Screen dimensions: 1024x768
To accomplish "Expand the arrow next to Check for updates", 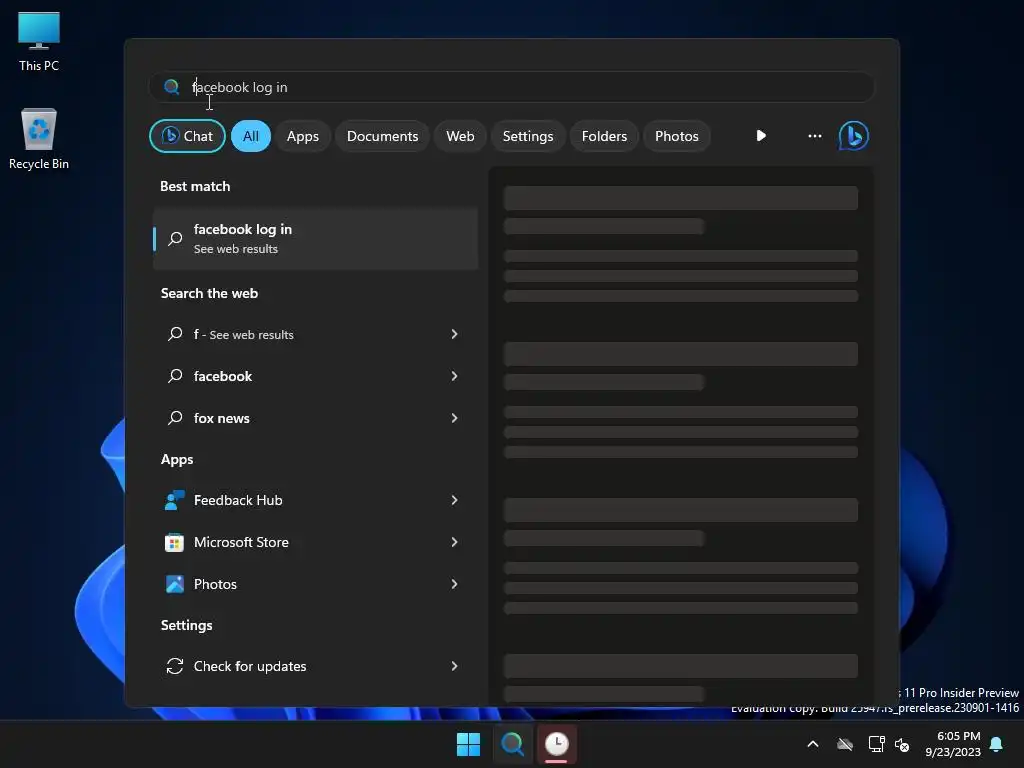I will pyautogui.click(x=455, y=666).
